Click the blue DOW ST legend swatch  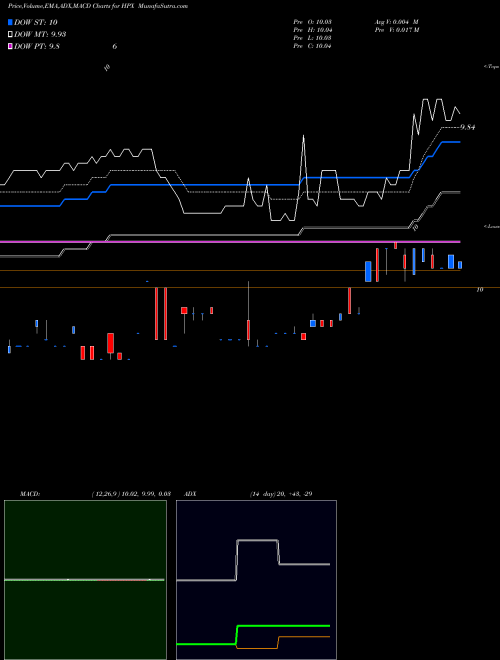point(10,22)
